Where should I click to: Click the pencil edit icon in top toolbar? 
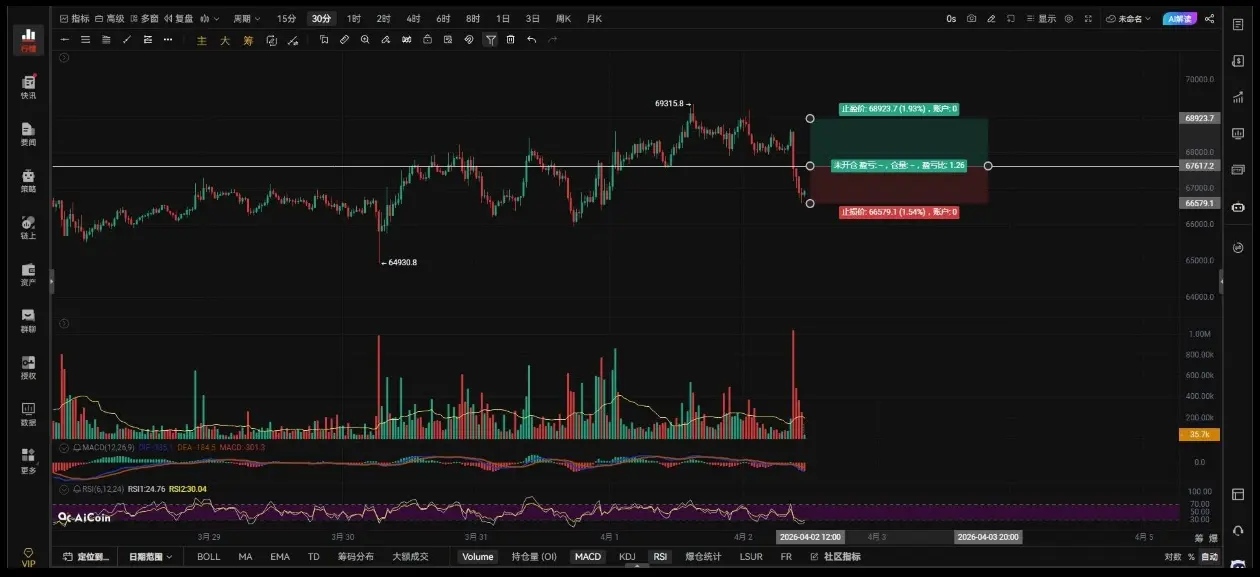pos(991,18)
